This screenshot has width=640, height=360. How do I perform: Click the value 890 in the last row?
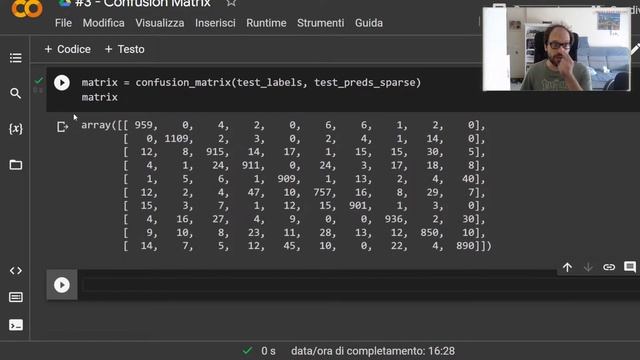coord(465,246)
